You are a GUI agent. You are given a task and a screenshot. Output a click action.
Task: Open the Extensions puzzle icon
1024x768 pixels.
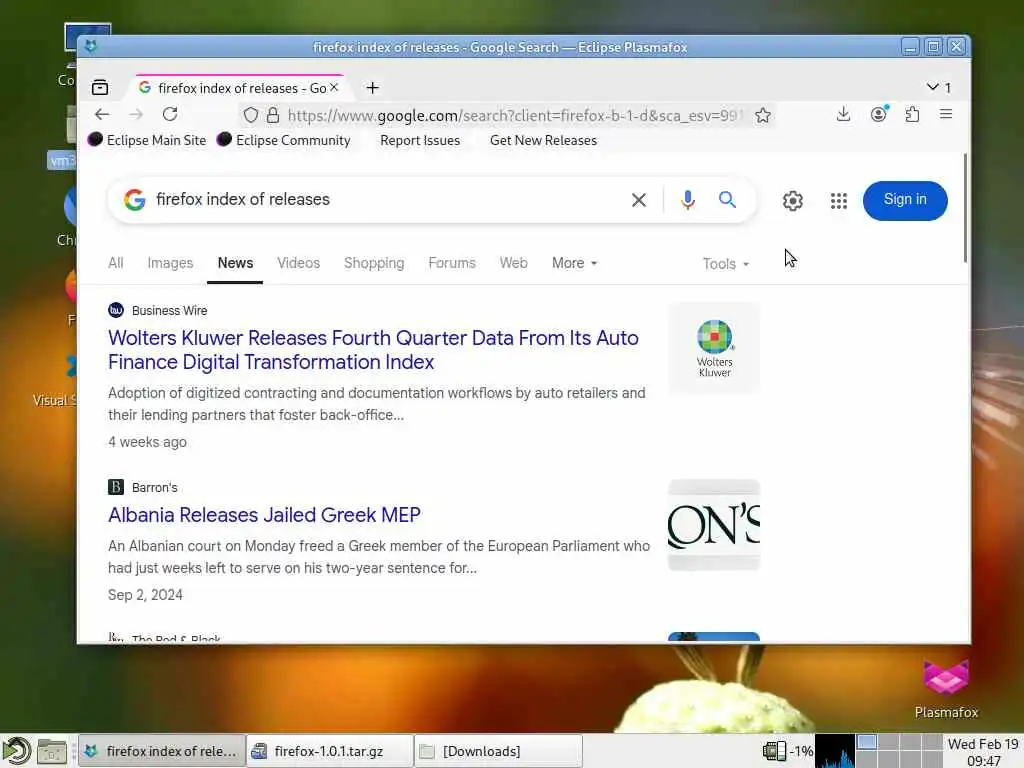tap(912, 114)
